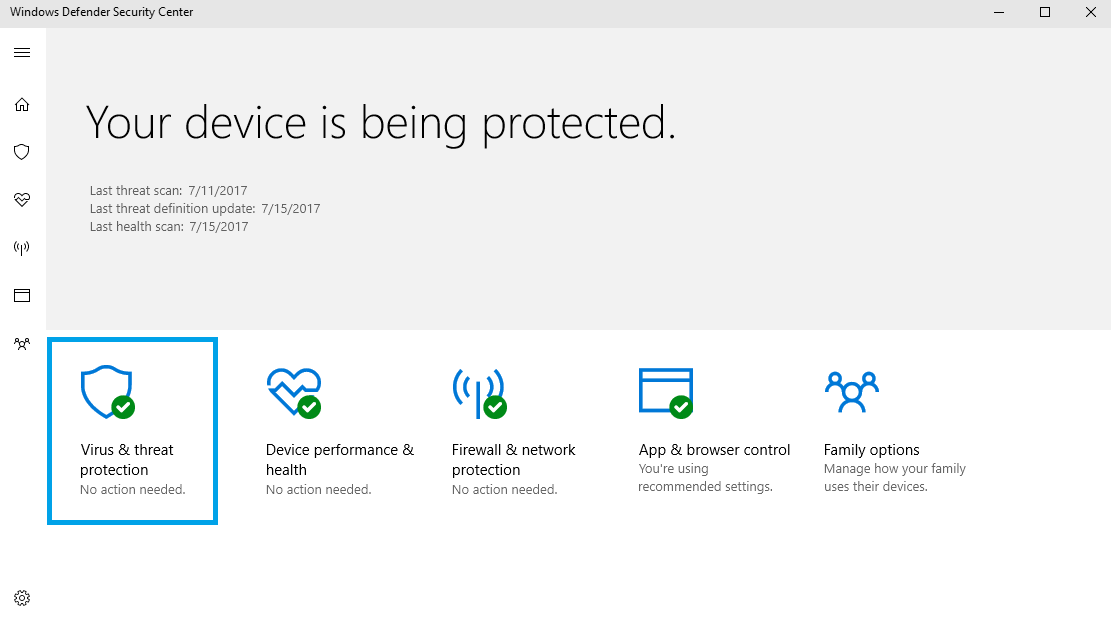Minimize the Security Center window
The width and height of the screenshot is (1111, 625).
(x=999, y=12)
